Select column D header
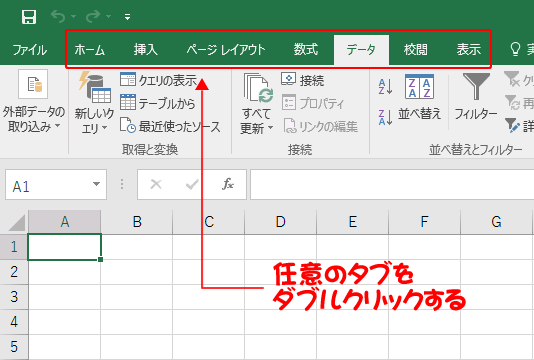Screen dimensions: 534x360 click(281, 222)
